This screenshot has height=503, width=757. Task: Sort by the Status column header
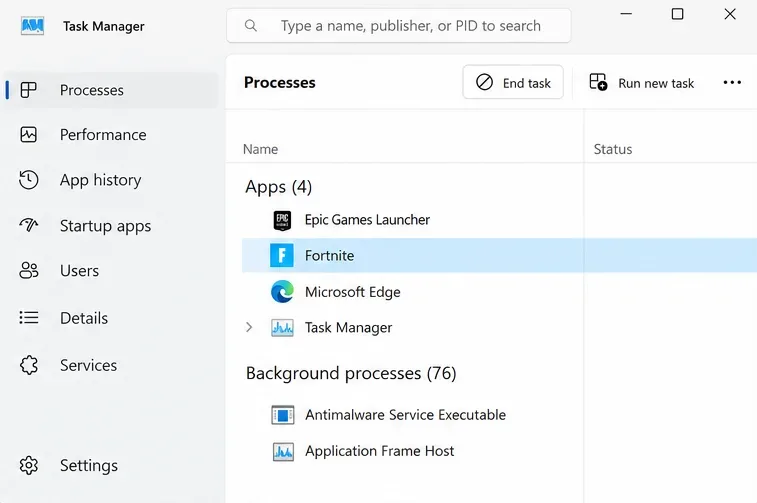coord(613,149)
